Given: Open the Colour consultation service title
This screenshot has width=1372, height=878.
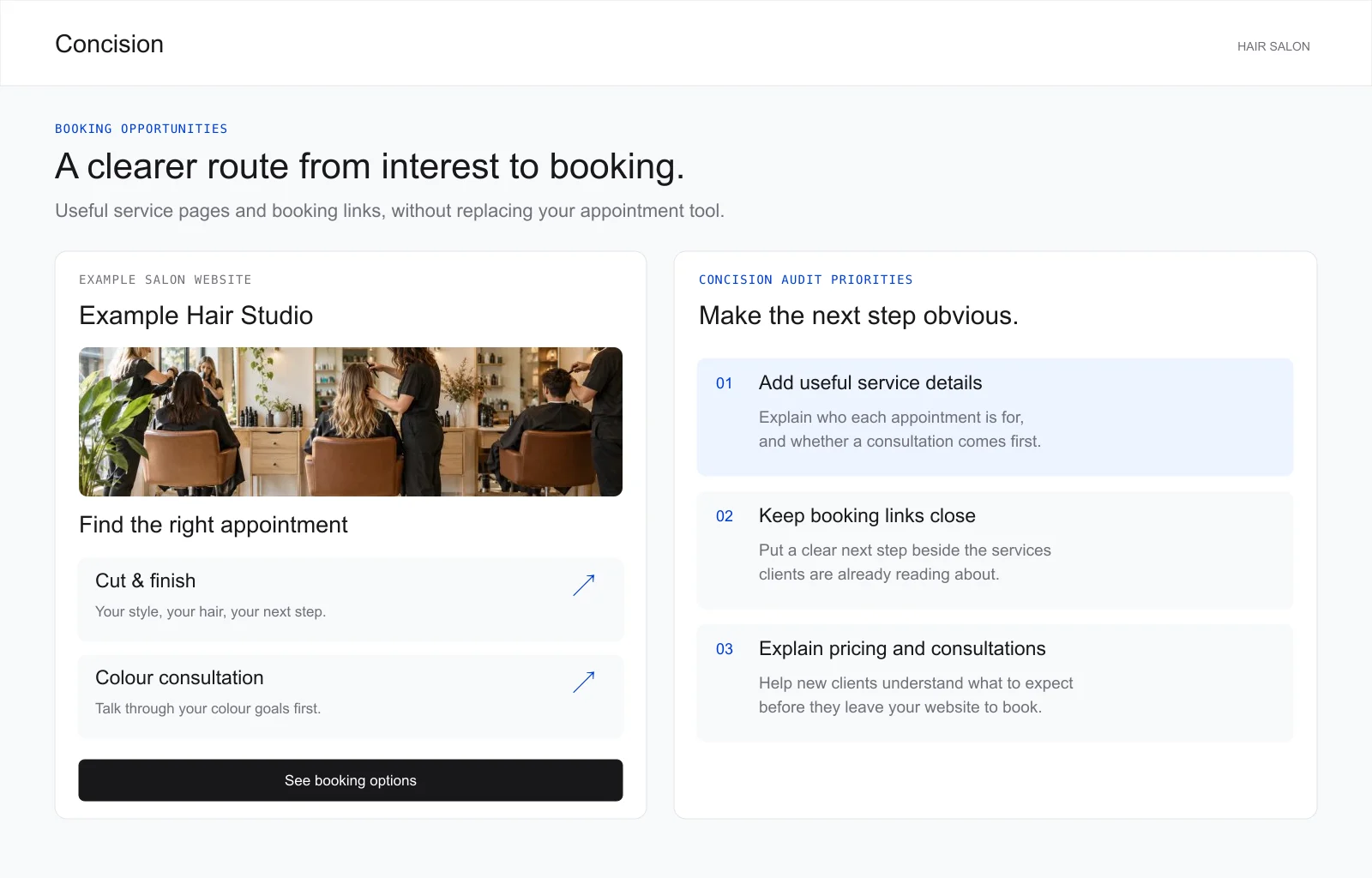Looking at the screenshot, I should click(179, 677).
